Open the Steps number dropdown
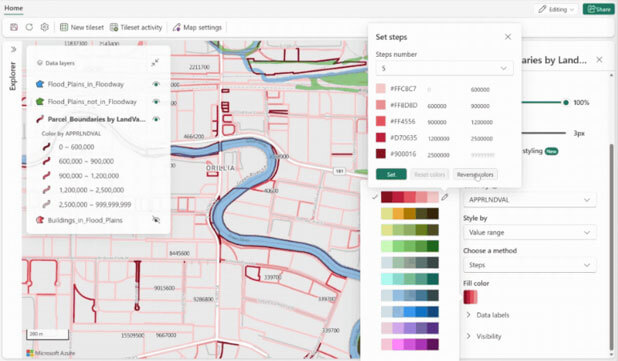This screenshot has height=361, width=618. 444,68
